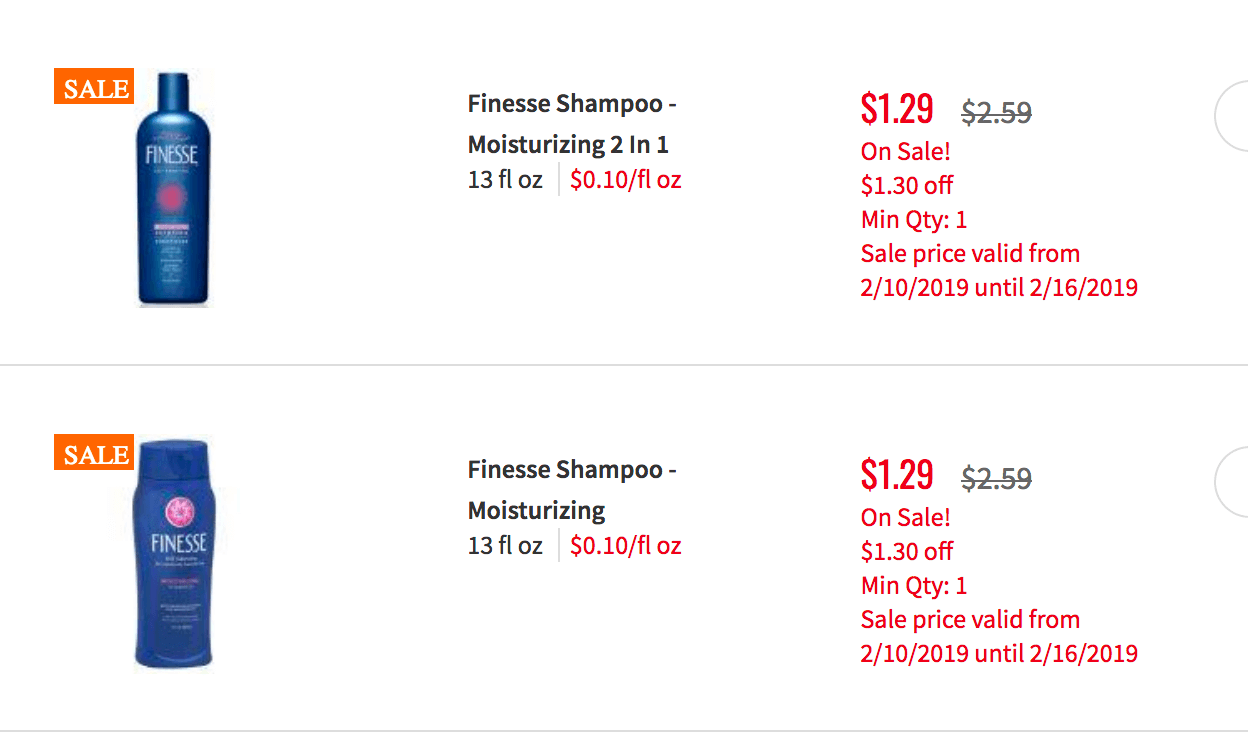Click sale price valid dates for the second shampoo
Screen dimensions: 1248x740
(999, 636)
